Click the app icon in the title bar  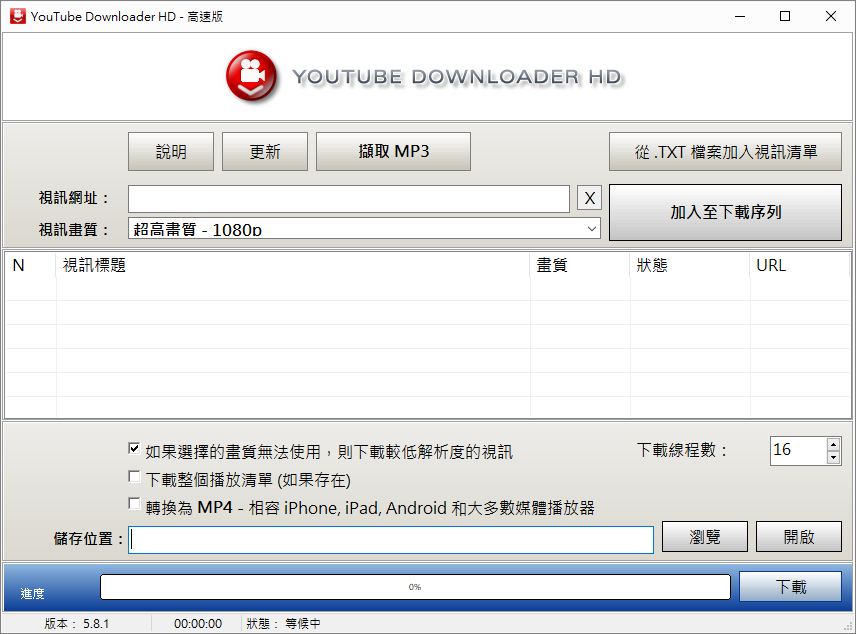(x=17, y=16)
